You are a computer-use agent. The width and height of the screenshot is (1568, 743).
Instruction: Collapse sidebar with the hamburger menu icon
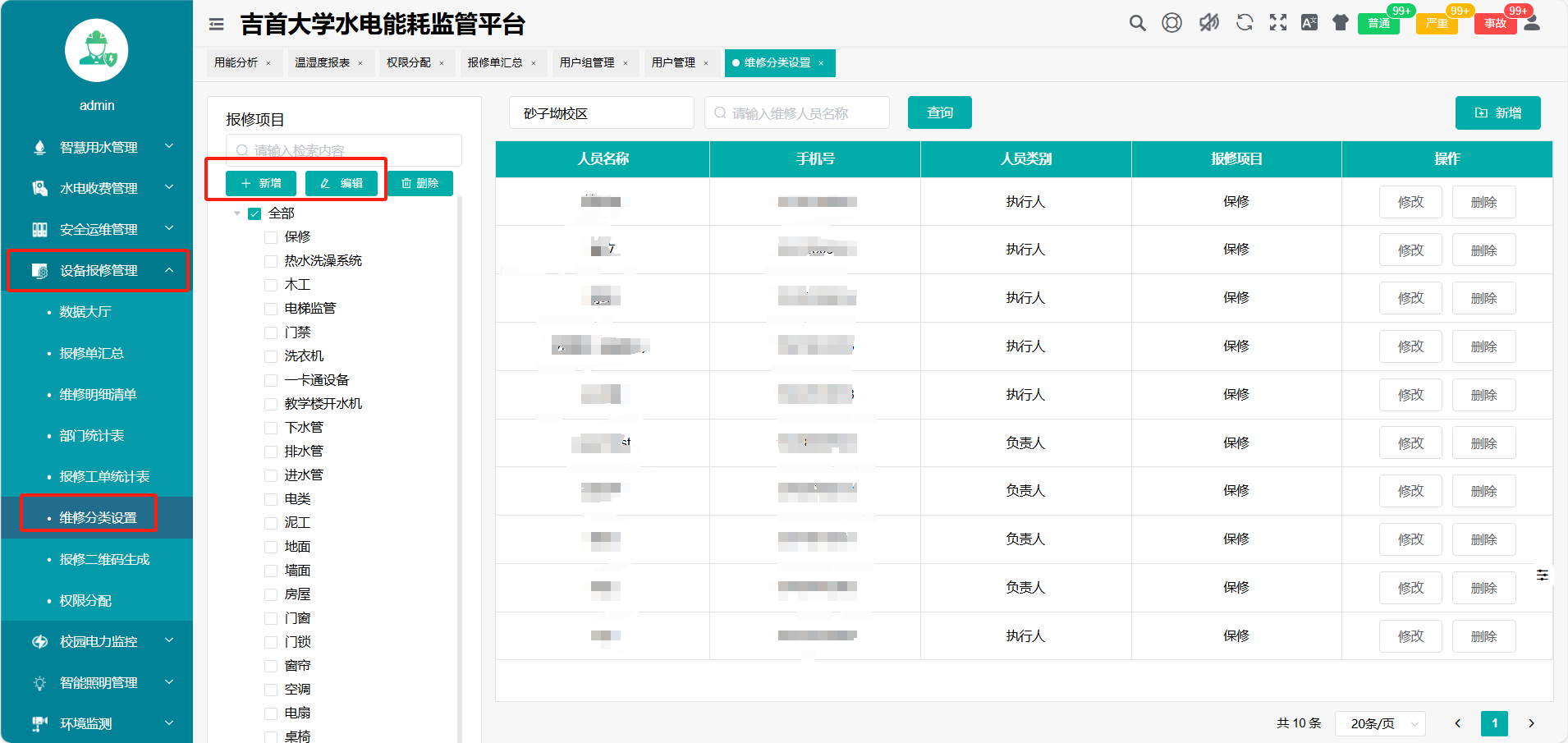217,25
